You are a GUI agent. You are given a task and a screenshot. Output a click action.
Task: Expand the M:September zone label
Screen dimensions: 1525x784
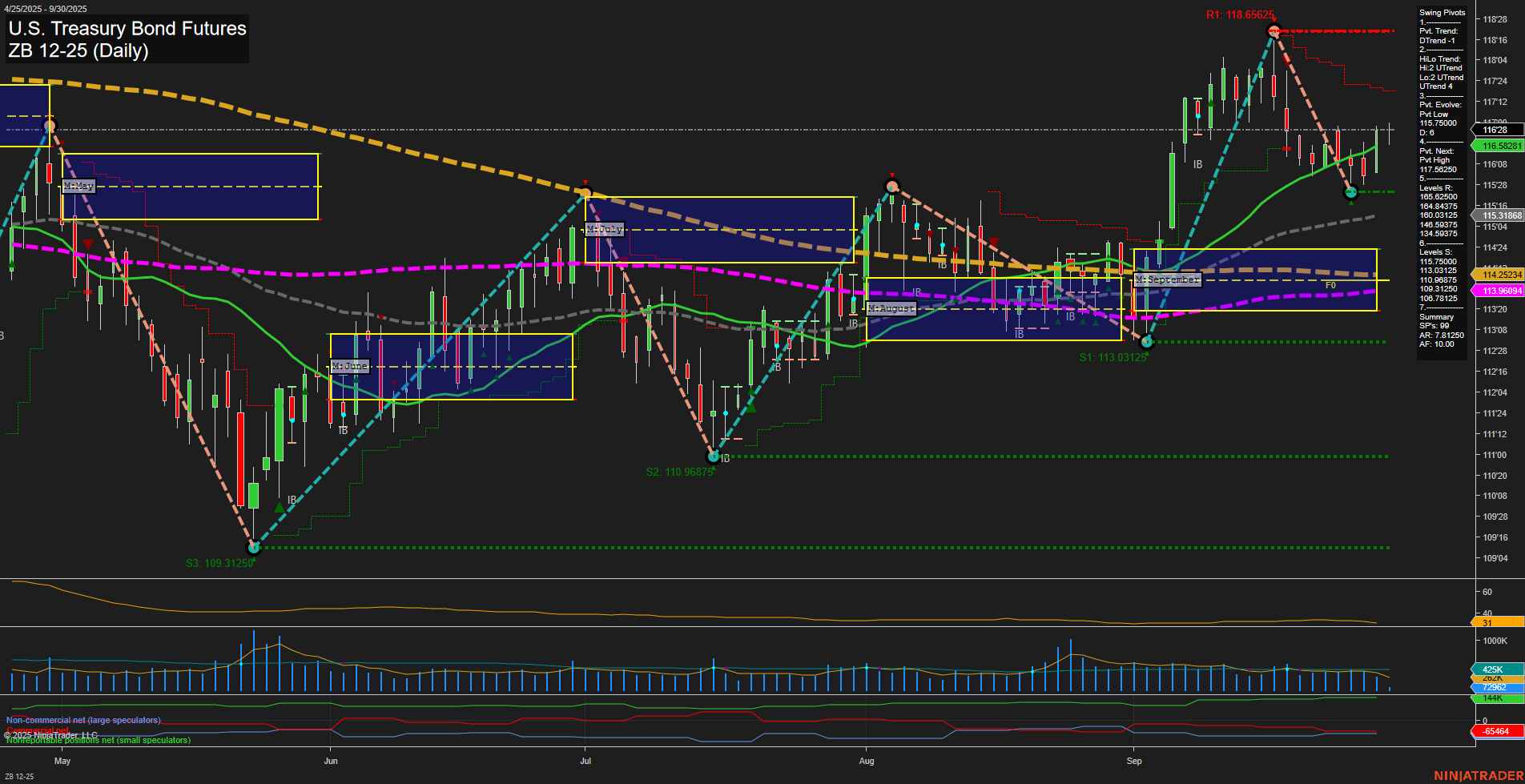click(1168, 279)
